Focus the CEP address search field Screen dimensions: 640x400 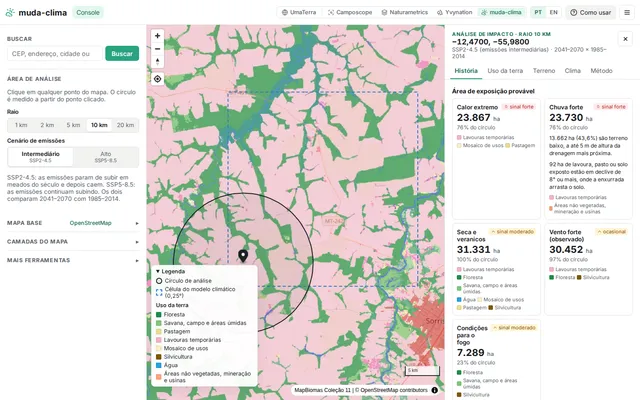54,53
